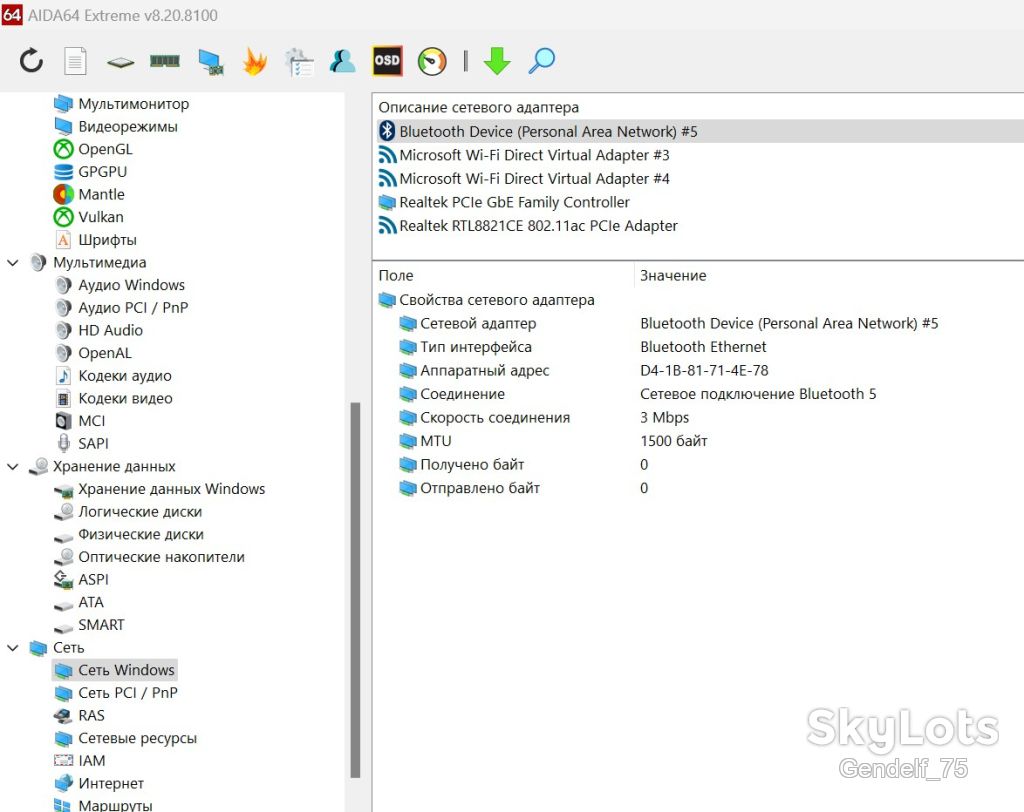Screen dimensions: 1024x812
Task: Select Bluetooth Device (Personal Area Network) #5 adapter
Action: (x=700, y=131)
